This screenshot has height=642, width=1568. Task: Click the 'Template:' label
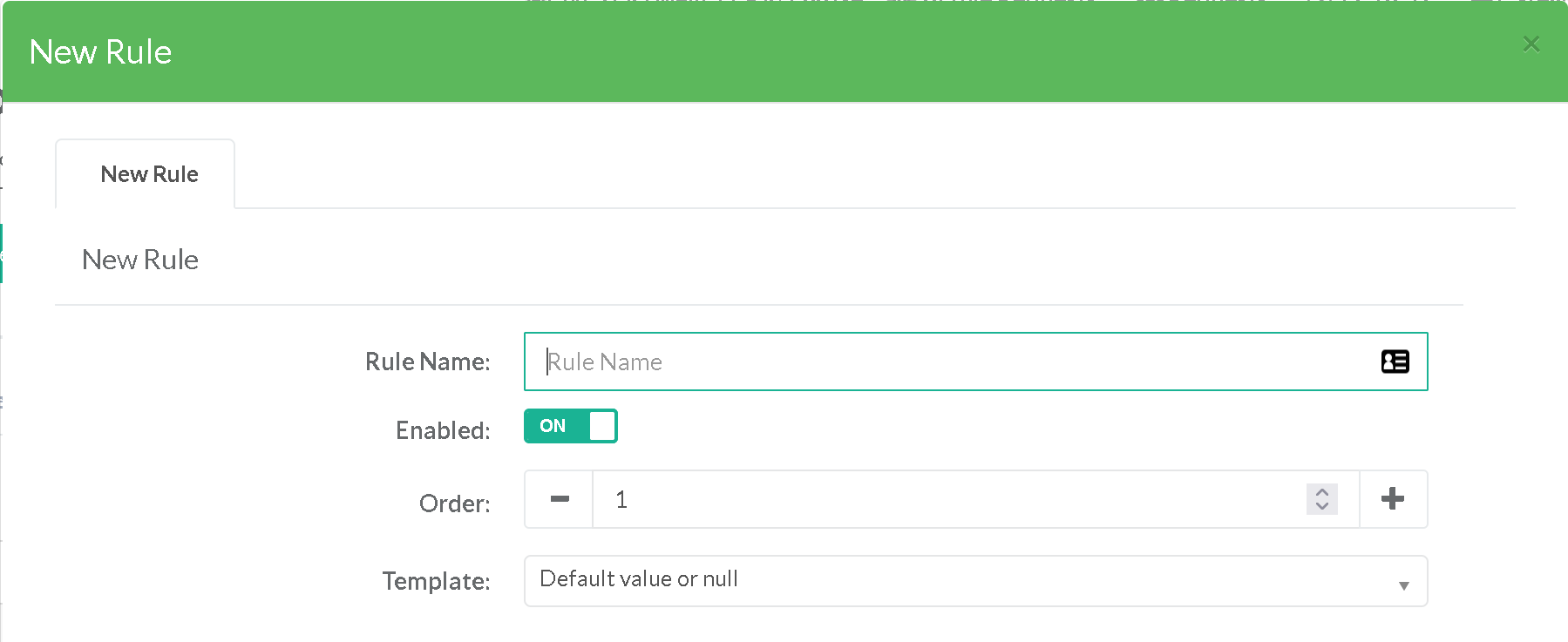[436, 581]
